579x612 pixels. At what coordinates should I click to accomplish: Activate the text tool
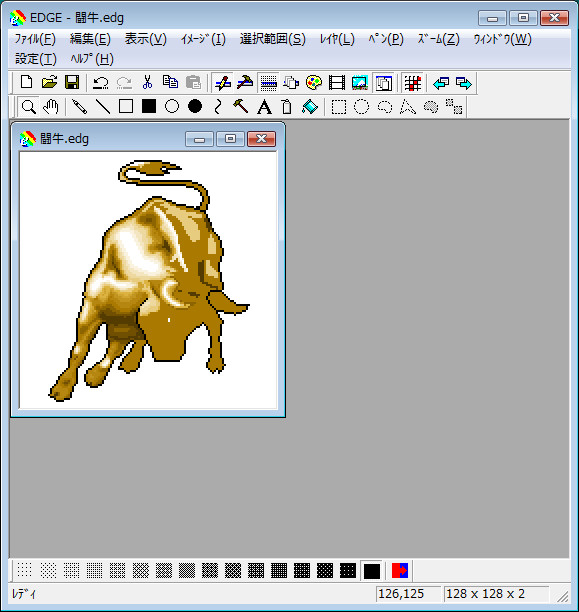point(264,107)
